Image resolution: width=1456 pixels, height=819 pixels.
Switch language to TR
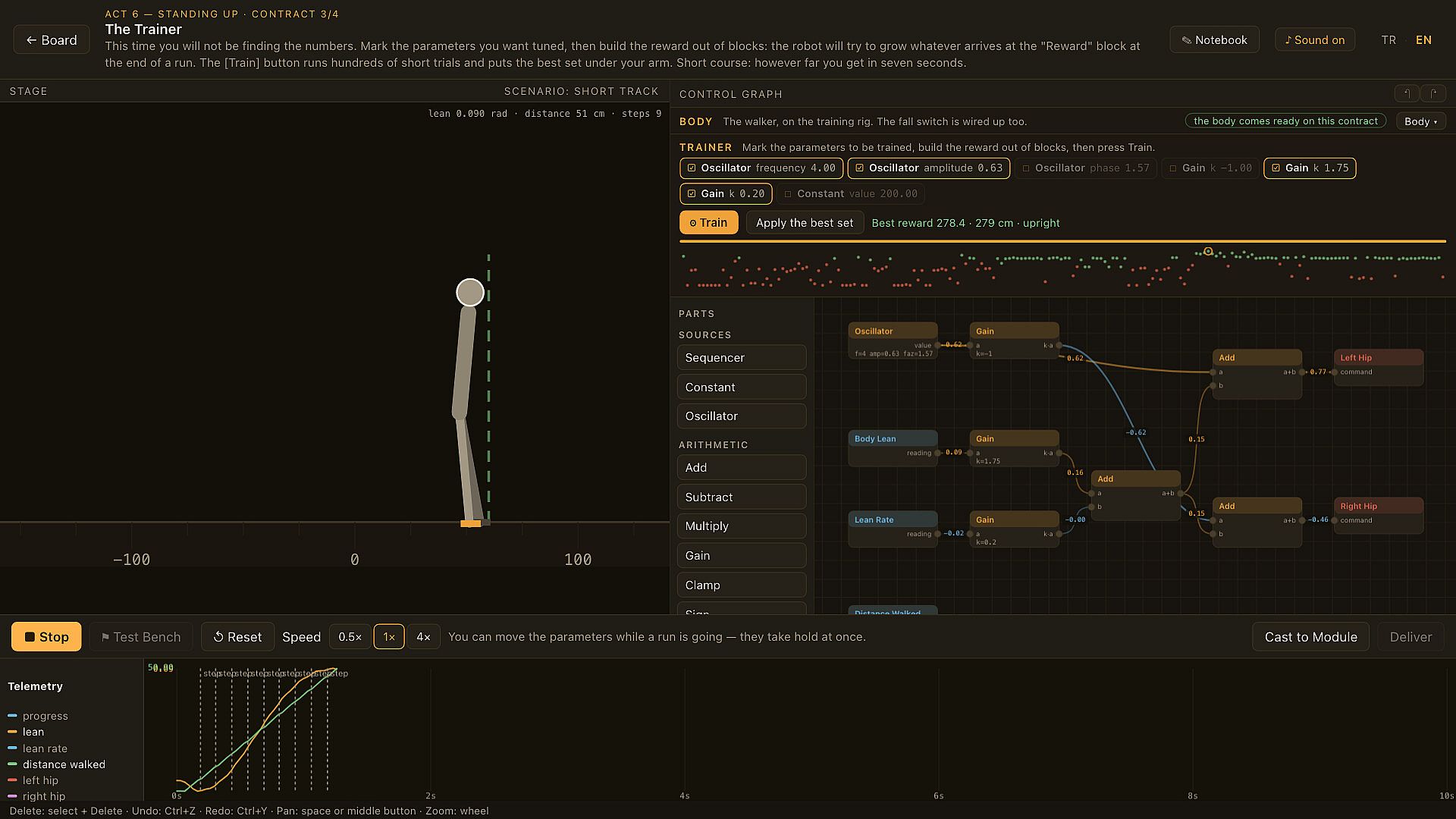1389,40
